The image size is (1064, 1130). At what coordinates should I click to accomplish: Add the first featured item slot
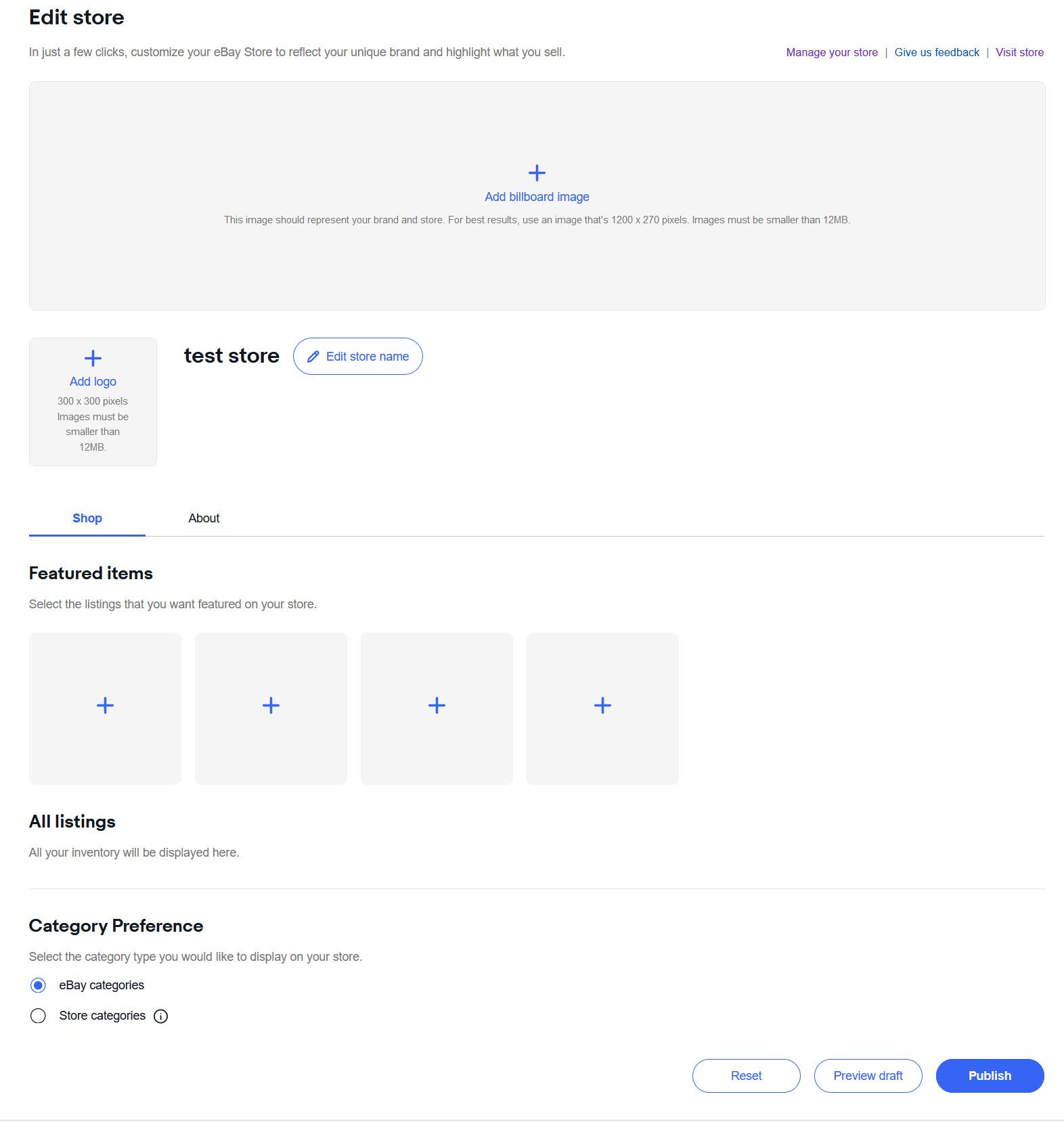click(105, 708)
